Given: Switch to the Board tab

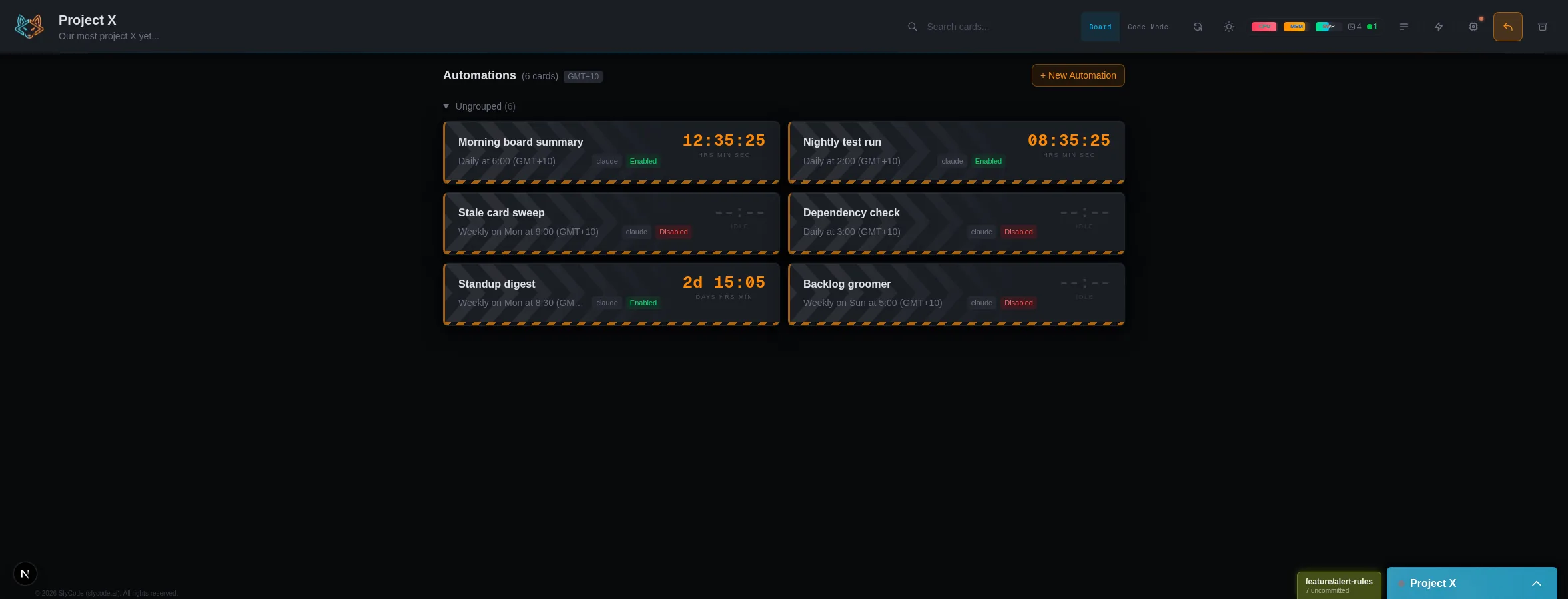Looking at the screenshot, I should 1100,27.
